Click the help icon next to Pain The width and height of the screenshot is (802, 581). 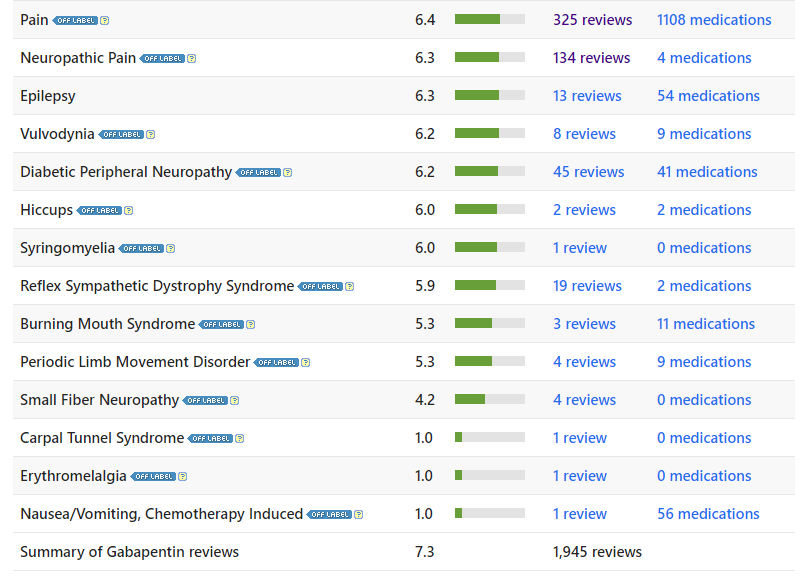tap(105, 20)
